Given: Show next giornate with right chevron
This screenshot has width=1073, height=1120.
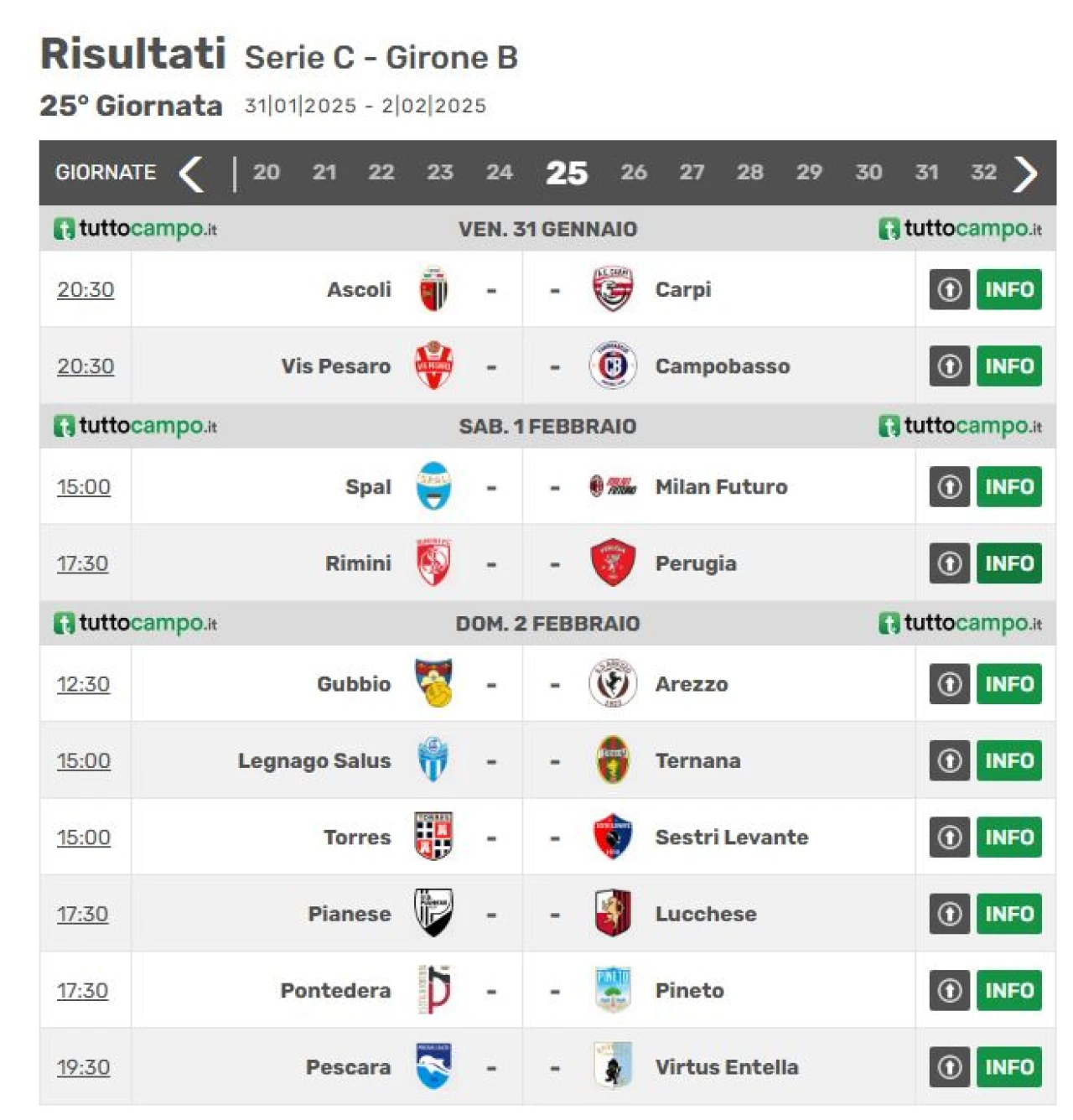Looking at the screenshot, I should (1025, 174).
